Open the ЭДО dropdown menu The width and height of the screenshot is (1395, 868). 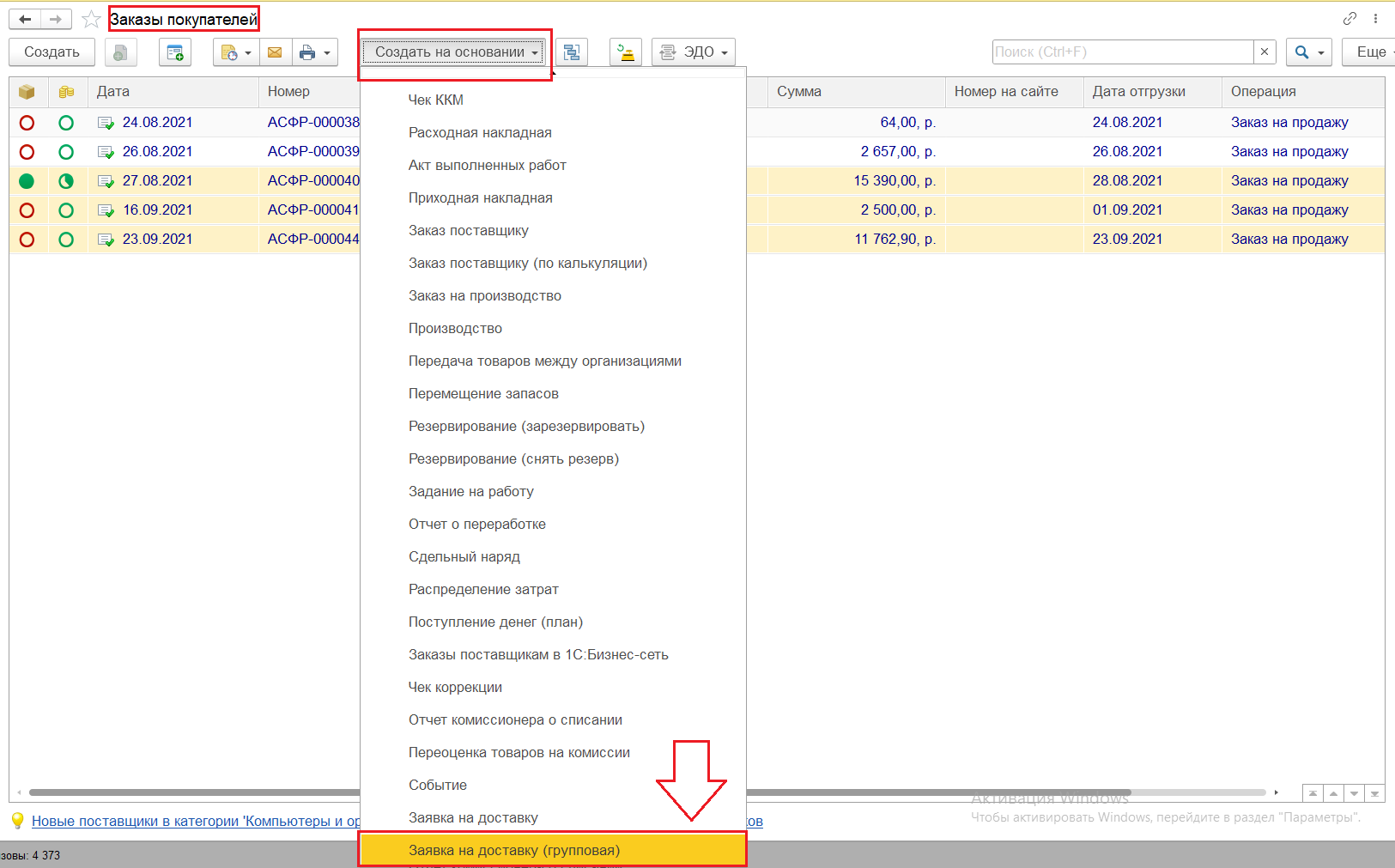(x=694, y=52)
